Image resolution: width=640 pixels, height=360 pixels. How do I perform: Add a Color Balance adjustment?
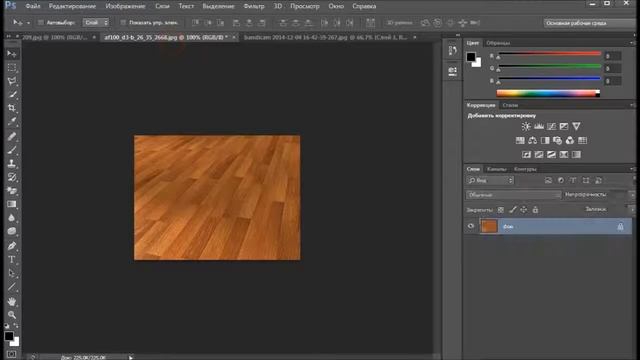[533, 140]
